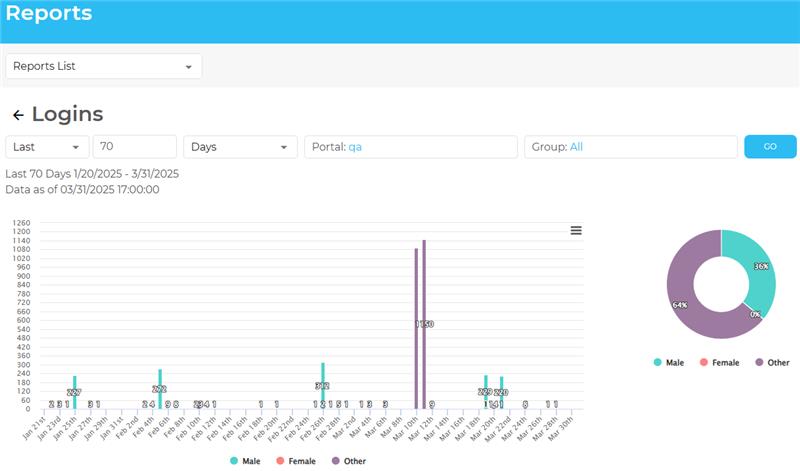The width and height of the screenshot is (800, 471).
Task: Click the Group: All field
Action: coord(630,147)
